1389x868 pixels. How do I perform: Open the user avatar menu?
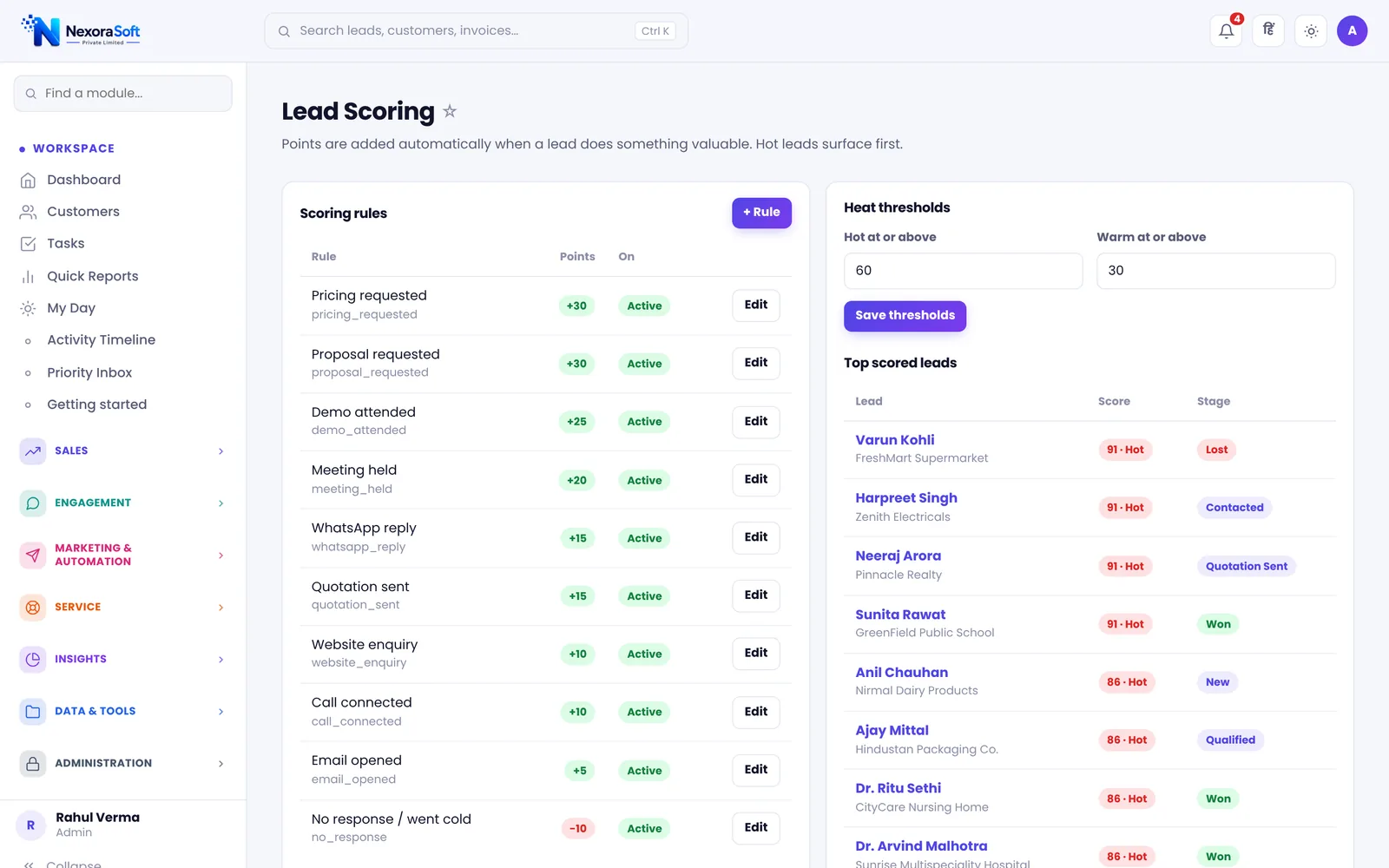point(1352,31)
